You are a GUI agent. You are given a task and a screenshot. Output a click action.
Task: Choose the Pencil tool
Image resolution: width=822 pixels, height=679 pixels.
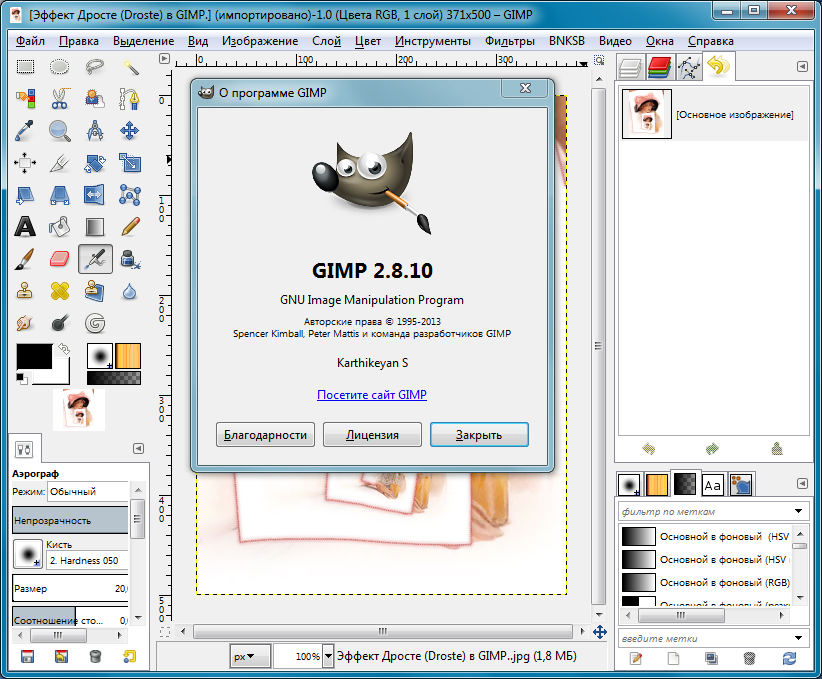click(129, 226)
